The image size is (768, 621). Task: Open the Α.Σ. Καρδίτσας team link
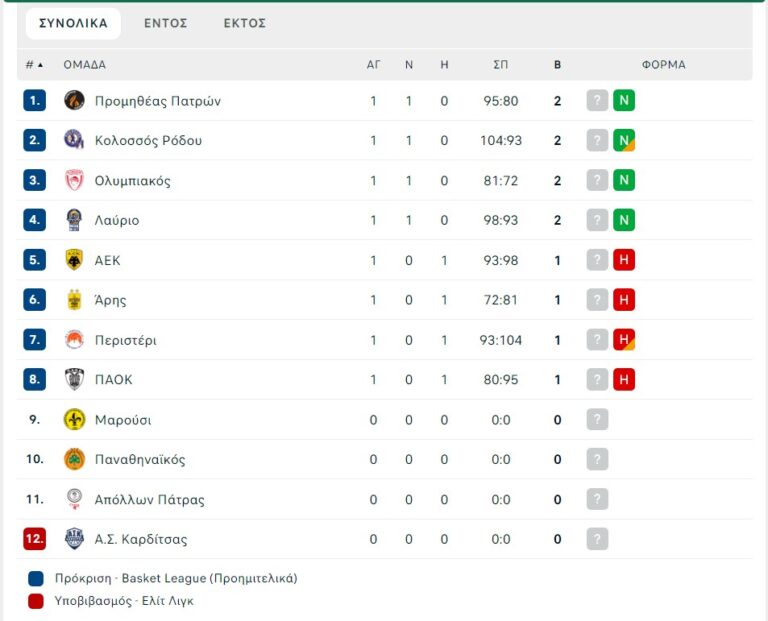(x=141, y=539)
